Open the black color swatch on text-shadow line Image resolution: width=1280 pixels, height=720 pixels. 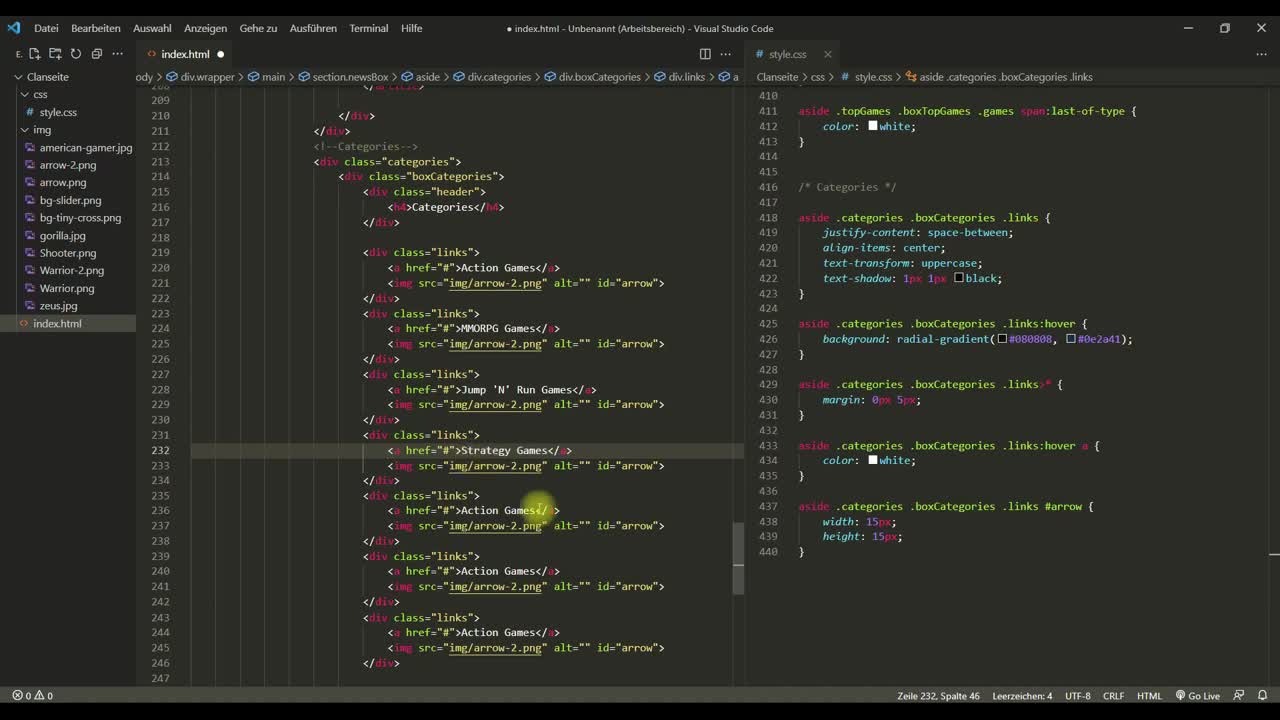pos(959,278)
